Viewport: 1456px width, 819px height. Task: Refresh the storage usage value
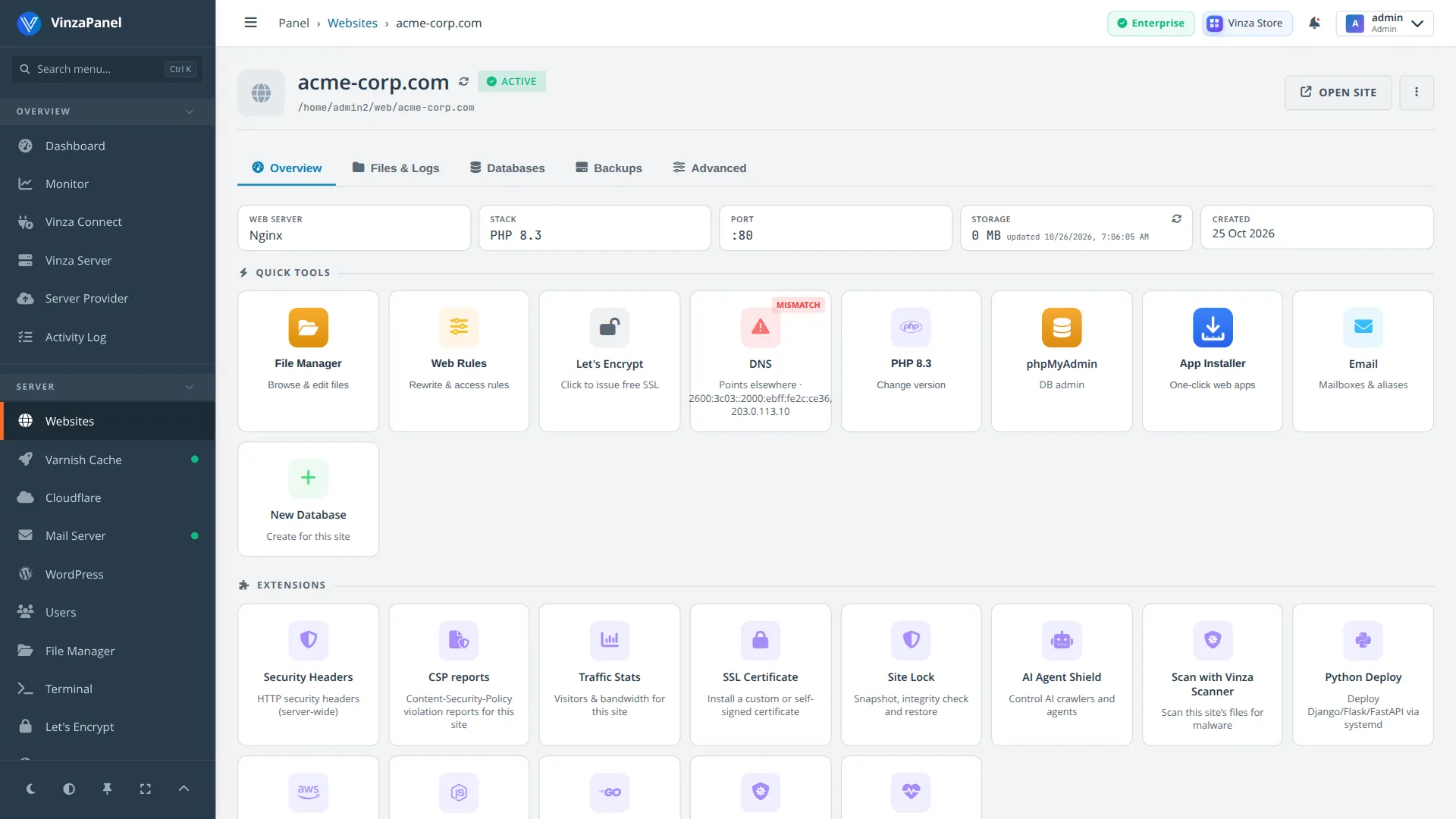(x=1176, y=218)
